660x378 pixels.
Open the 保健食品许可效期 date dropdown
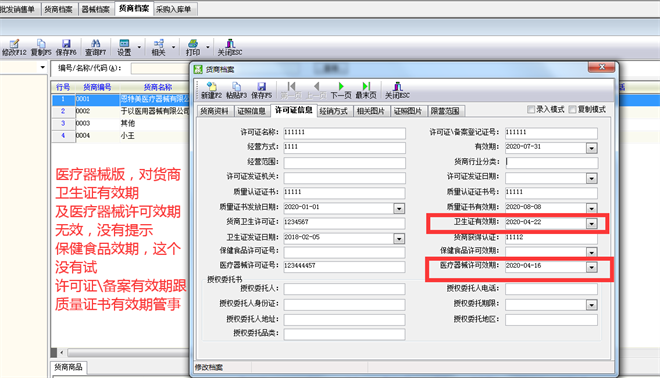[591, 252]
